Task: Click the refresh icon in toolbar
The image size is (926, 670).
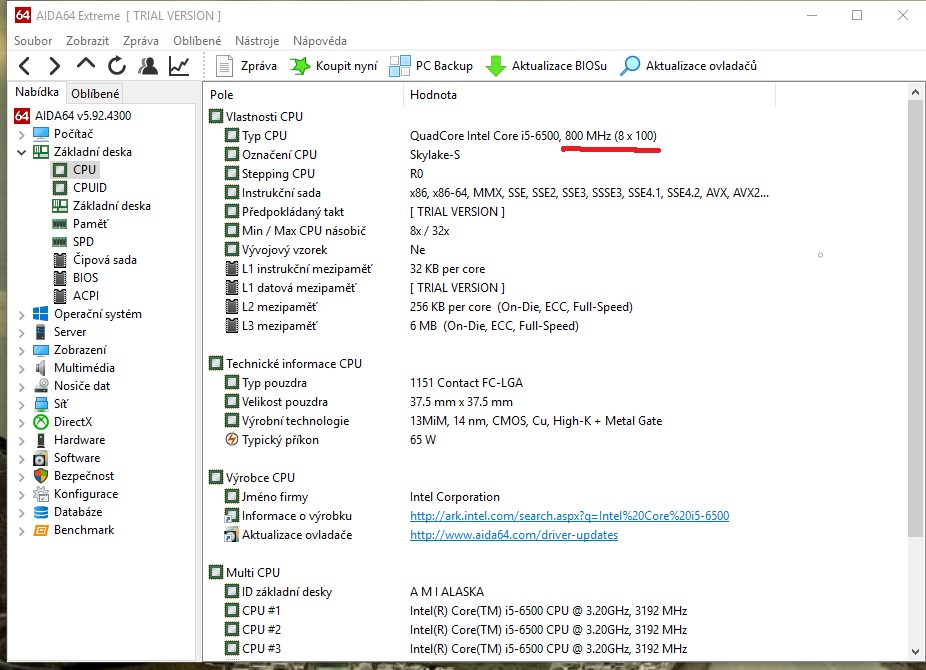Action: (117, 66)
